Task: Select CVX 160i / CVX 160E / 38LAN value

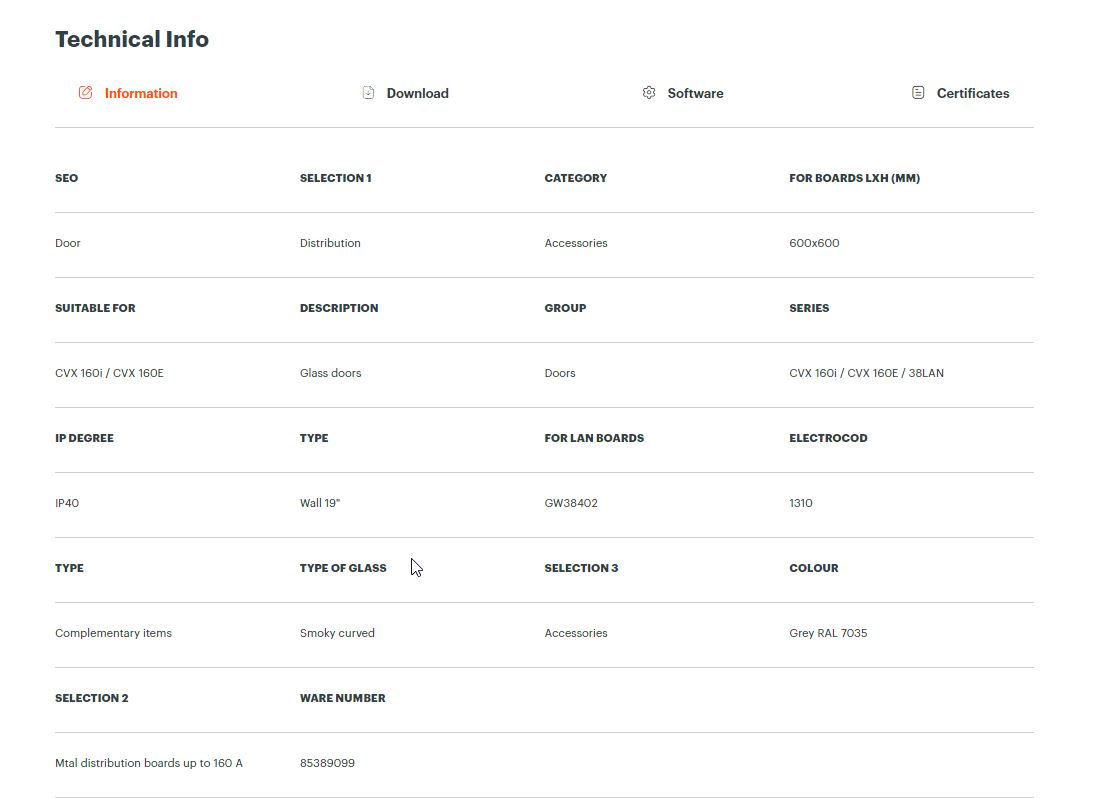Action: (x=866, y=373)
